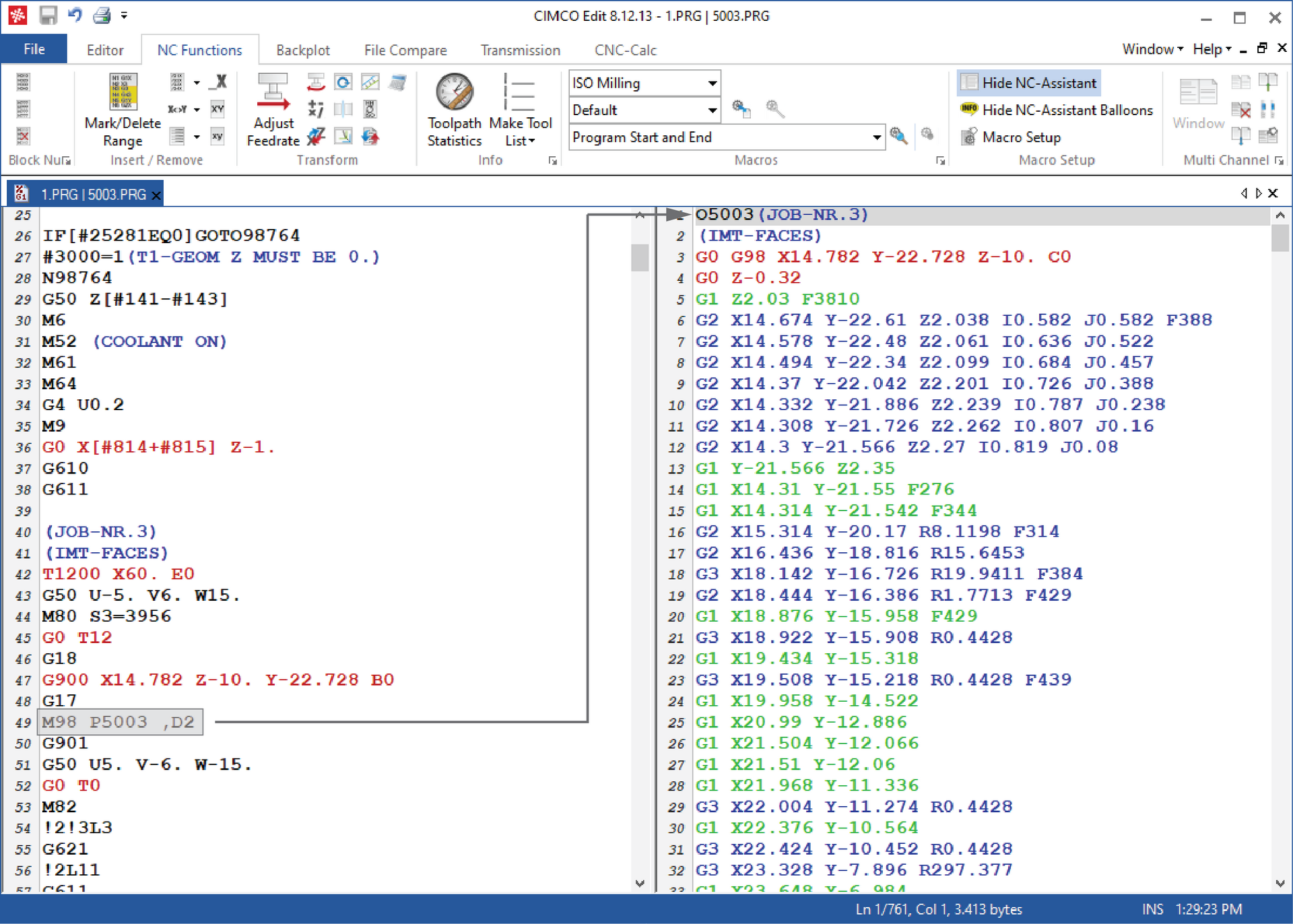This screenshot has height=924, width=1293.
Task: Open the Window menu dropdown
Action: (1152, 49)
